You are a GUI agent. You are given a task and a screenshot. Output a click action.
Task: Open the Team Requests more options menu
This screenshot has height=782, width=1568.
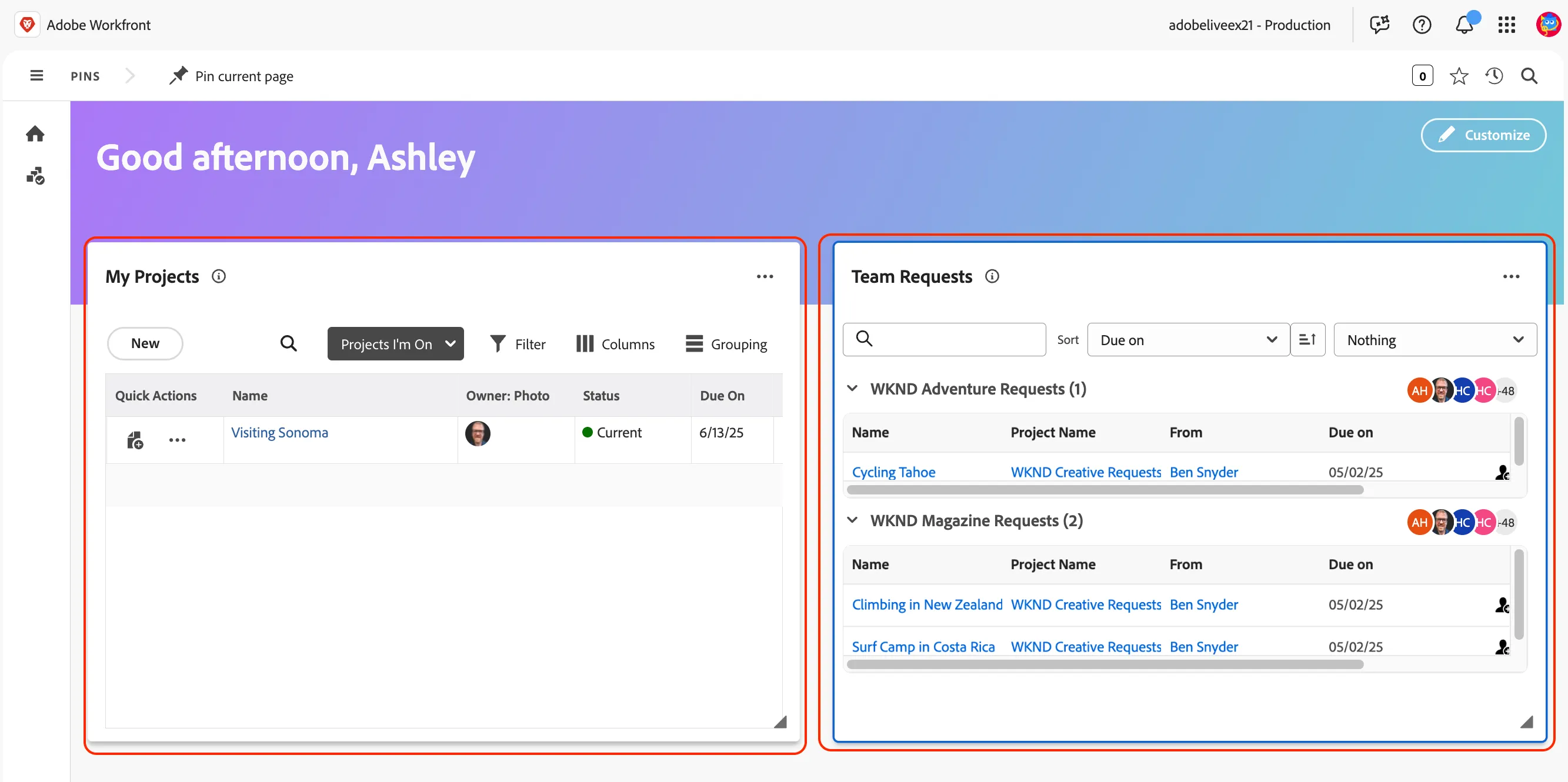(1511, 276)
